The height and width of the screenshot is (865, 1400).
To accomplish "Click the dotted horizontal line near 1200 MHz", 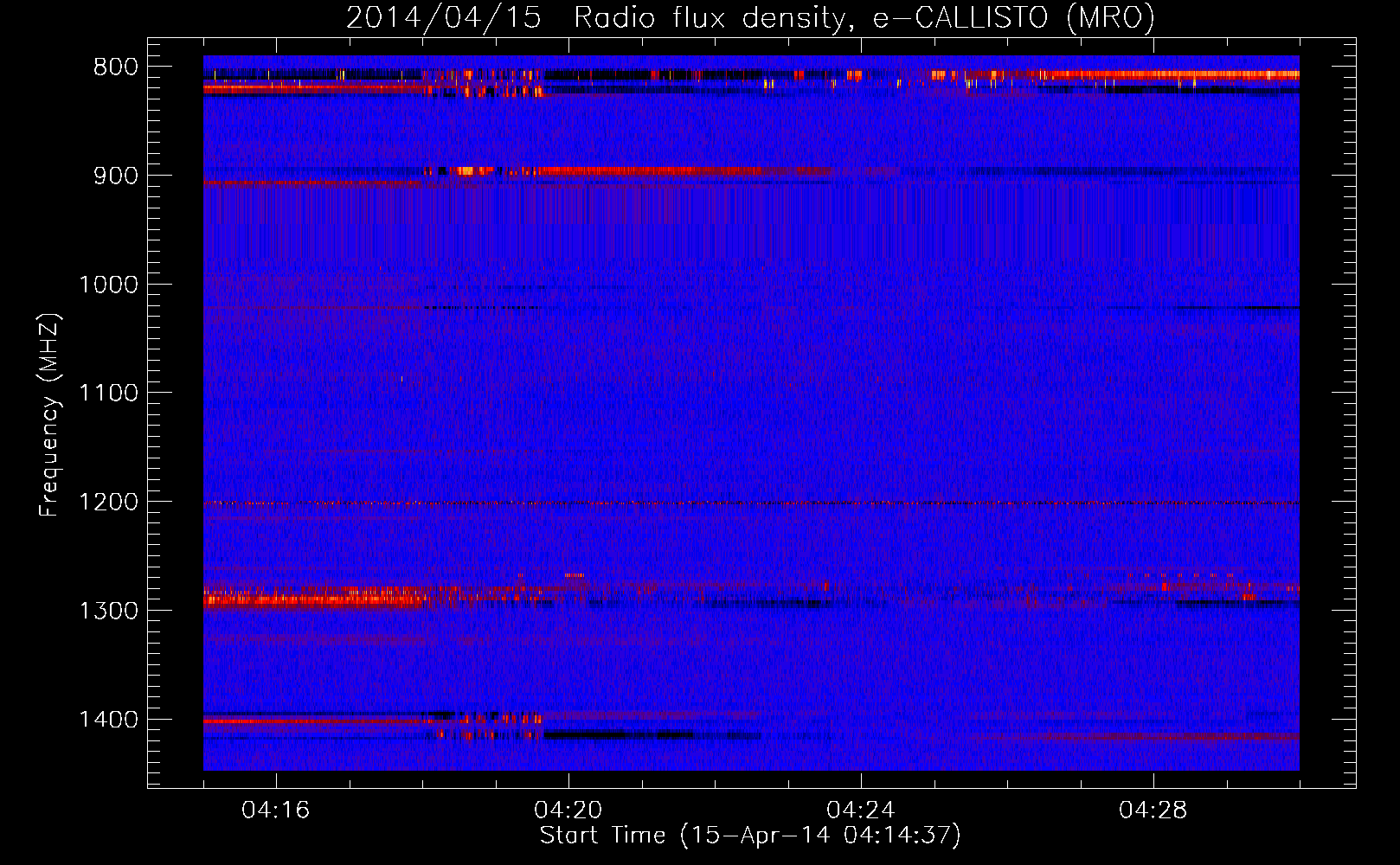I will tap(751, 503).
